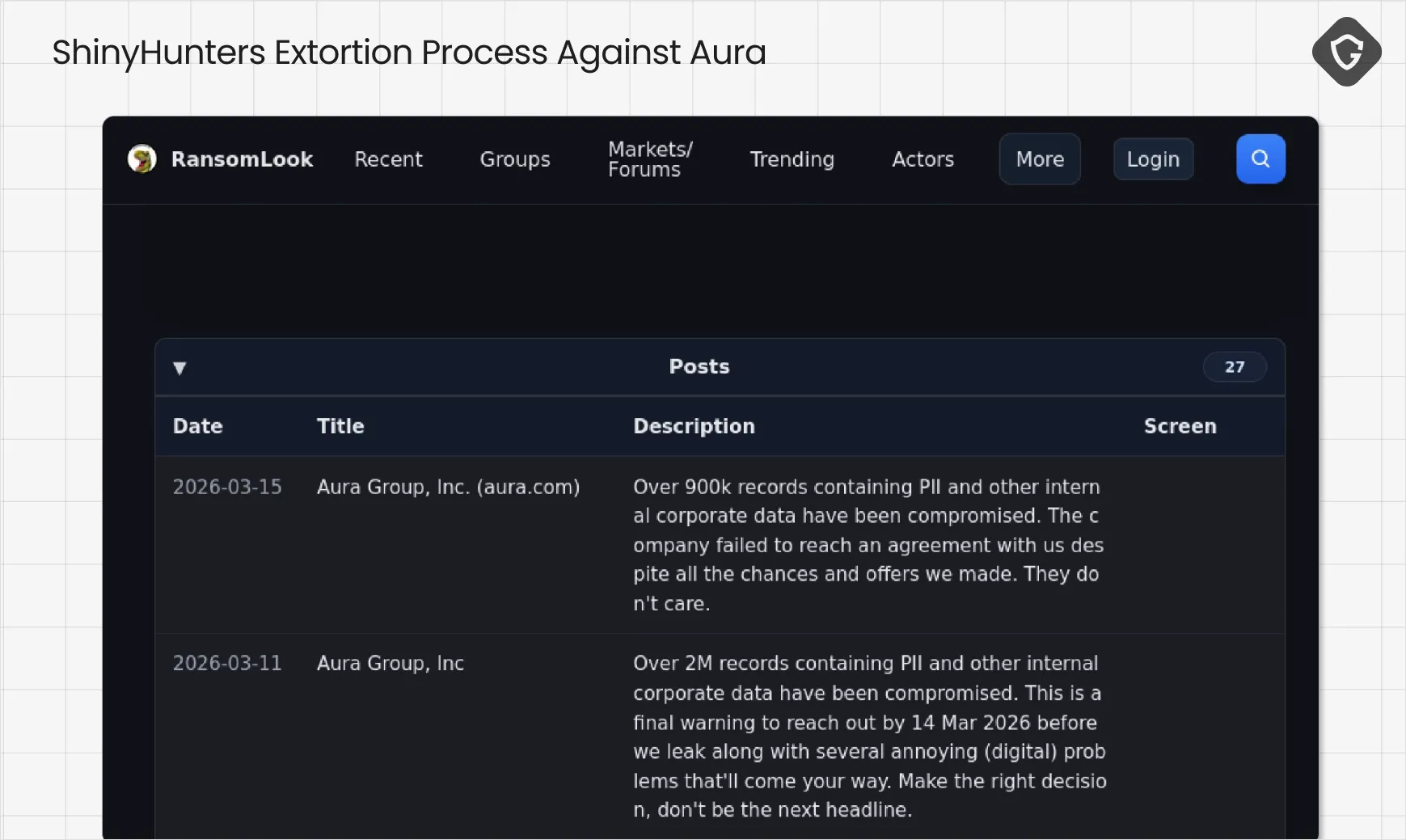The width and height of the screenshot is (1406, 840).
Task: Open the Actors page
Action: pyautogui.click(x=923, y=159)
